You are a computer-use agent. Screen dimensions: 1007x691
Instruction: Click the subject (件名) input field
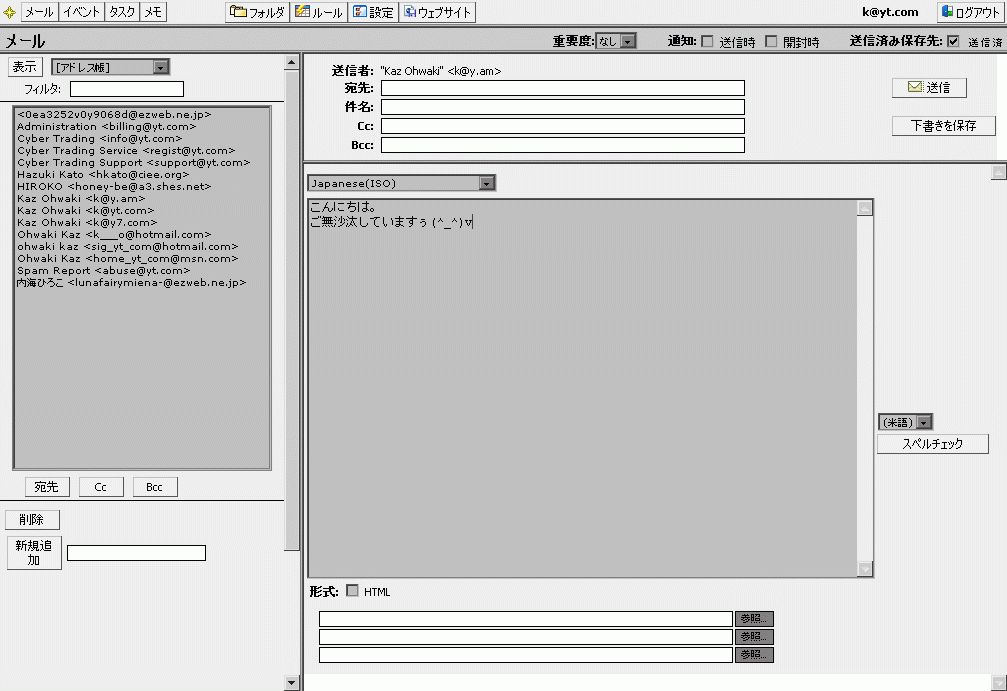click(x=562, y=107)
